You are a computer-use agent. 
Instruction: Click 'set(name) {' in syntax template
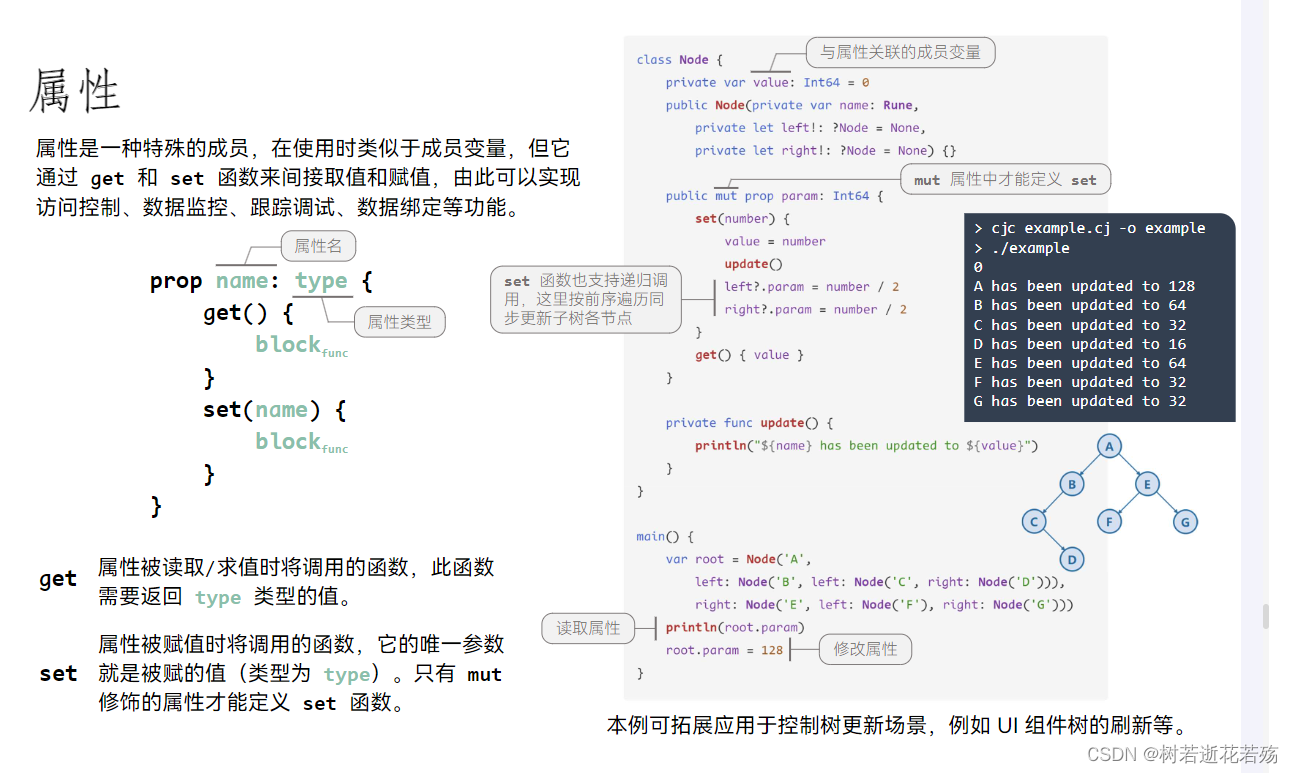coord(275,410)
